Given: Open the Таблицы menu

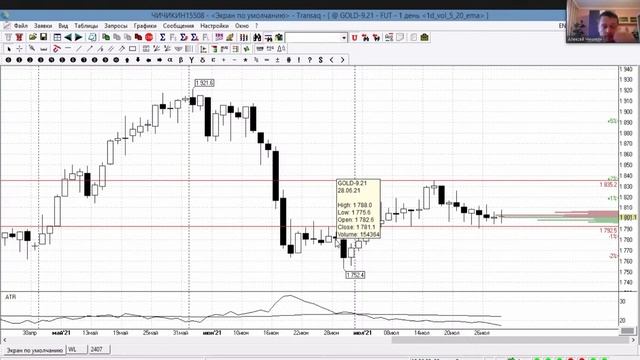Looking at the screenshot, I should click(x=86, y=26).
